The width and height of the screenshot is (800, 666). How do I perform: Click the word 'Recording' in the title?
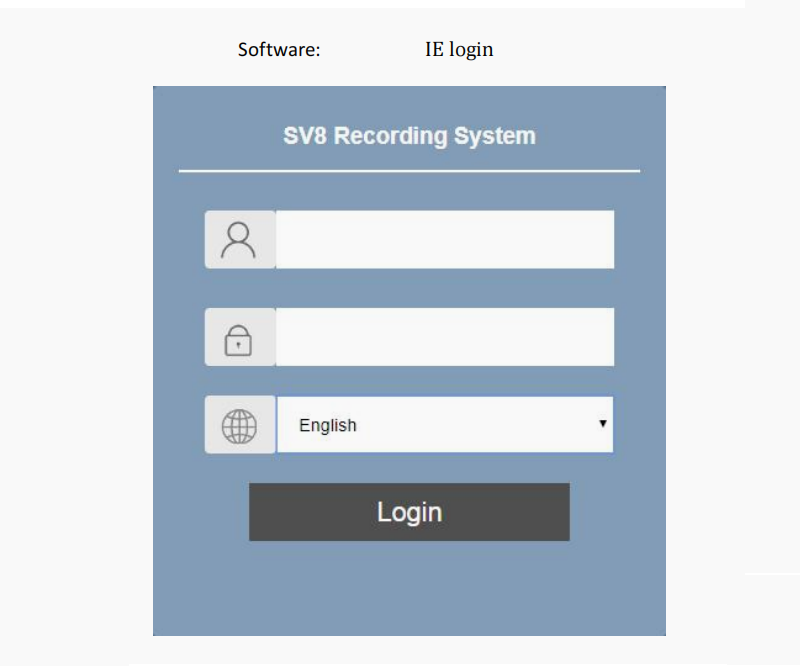pos(390,136)
